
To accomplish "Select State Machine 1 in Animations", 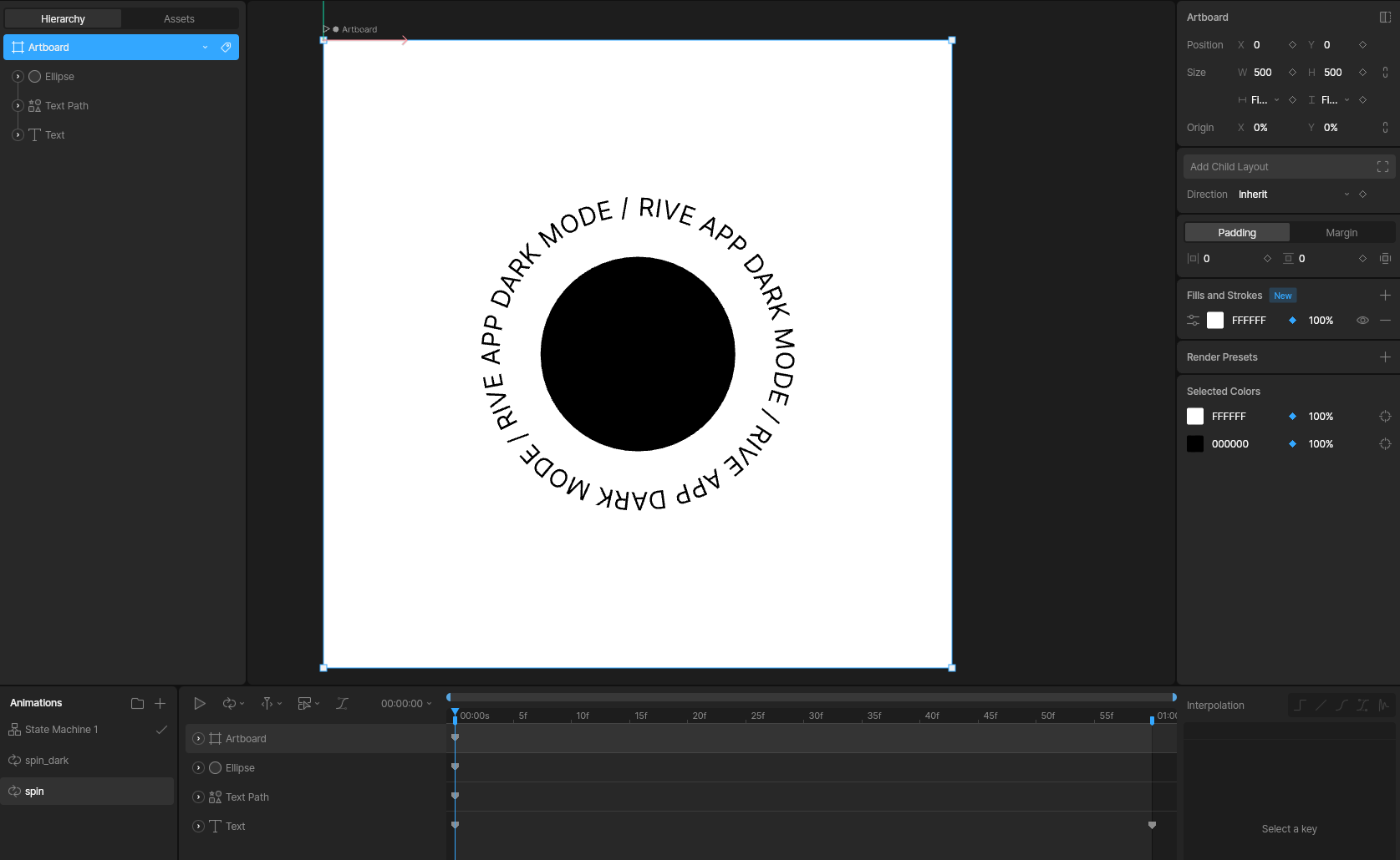I will pos(62,730).
